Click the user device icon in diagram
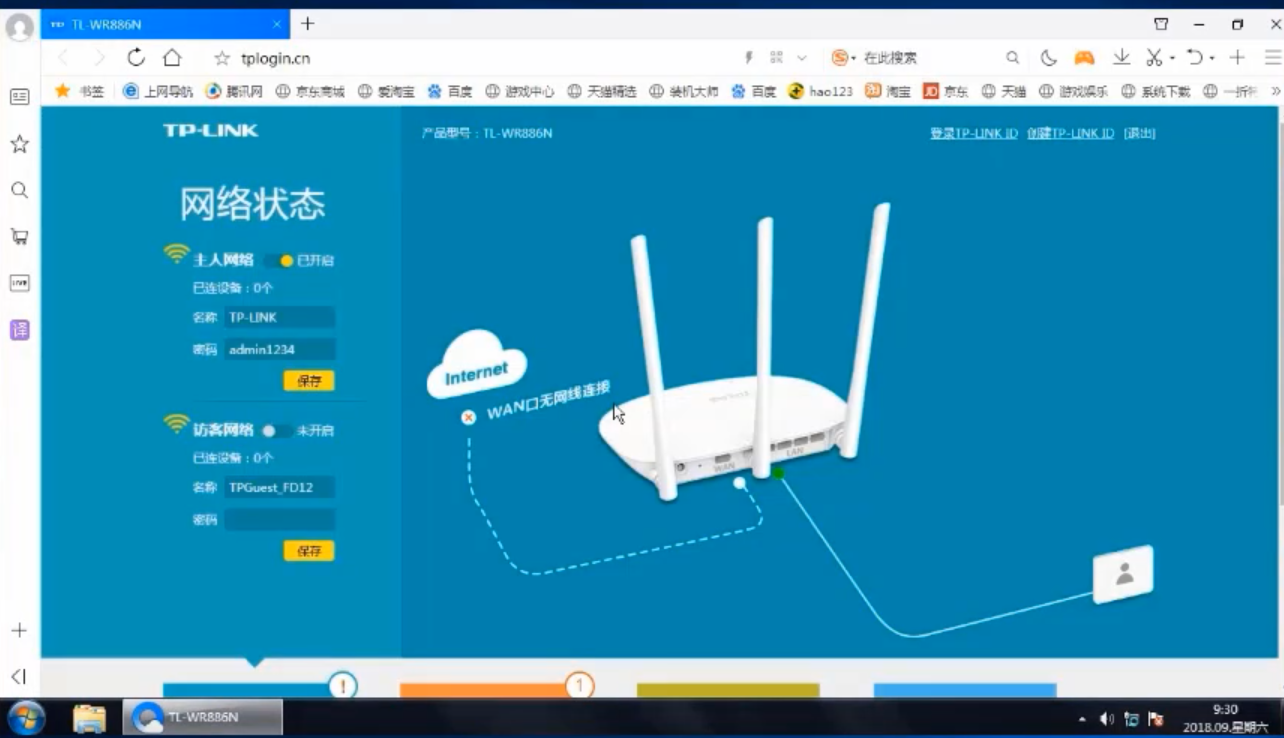 (1124, 574)
